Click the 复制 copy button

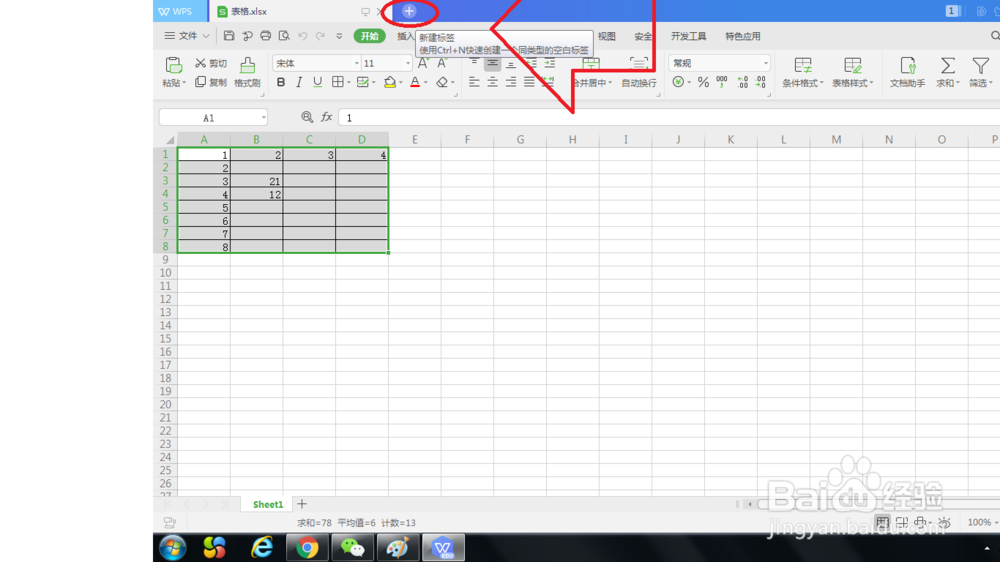211,82
